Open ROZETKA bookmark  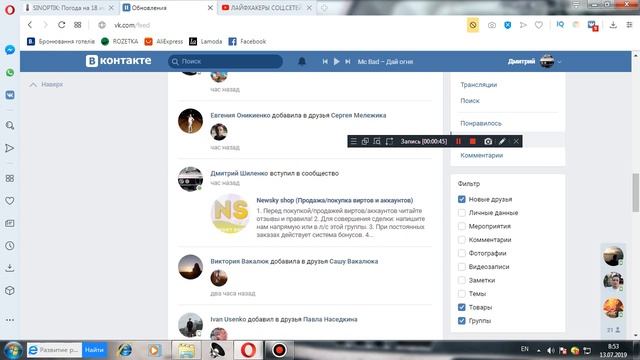tap(120, 41)
